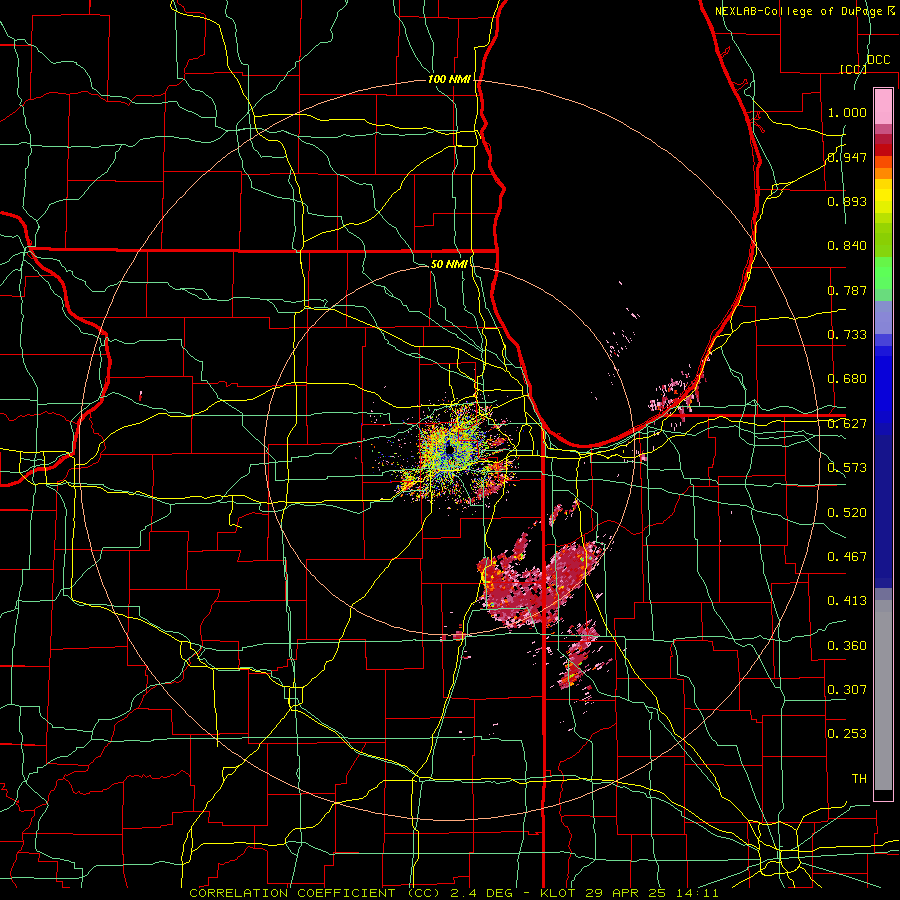Click the 0.520 scale value
Screen dimensions: 900x900
[x=847, y=513]
